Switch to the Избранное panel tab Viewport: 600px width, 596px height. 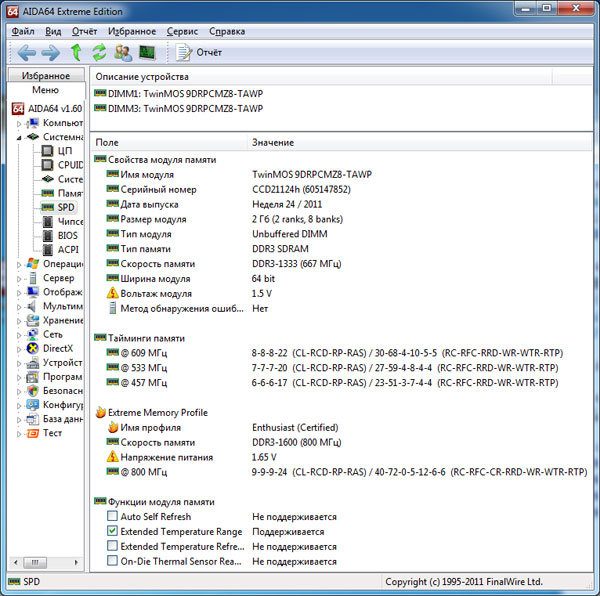coord(46,76)
